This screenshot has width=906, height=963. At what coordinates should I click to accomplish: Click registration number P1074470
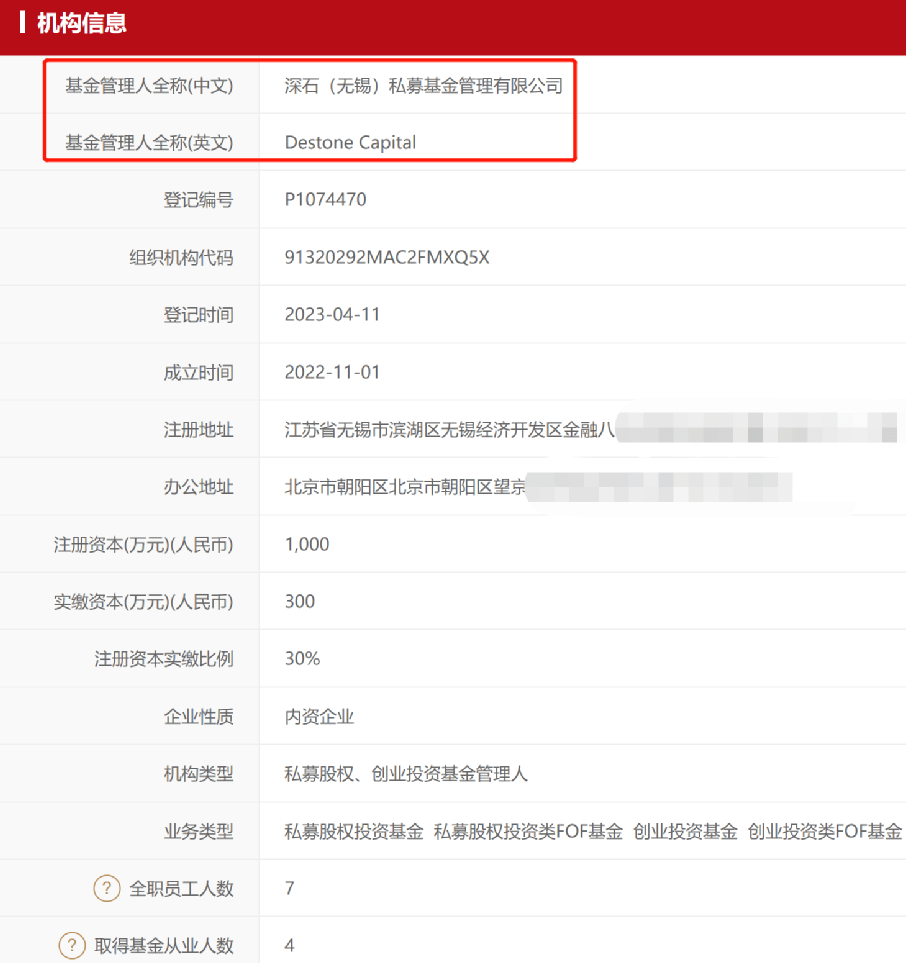pyautogui.click(x=326, y=200)
